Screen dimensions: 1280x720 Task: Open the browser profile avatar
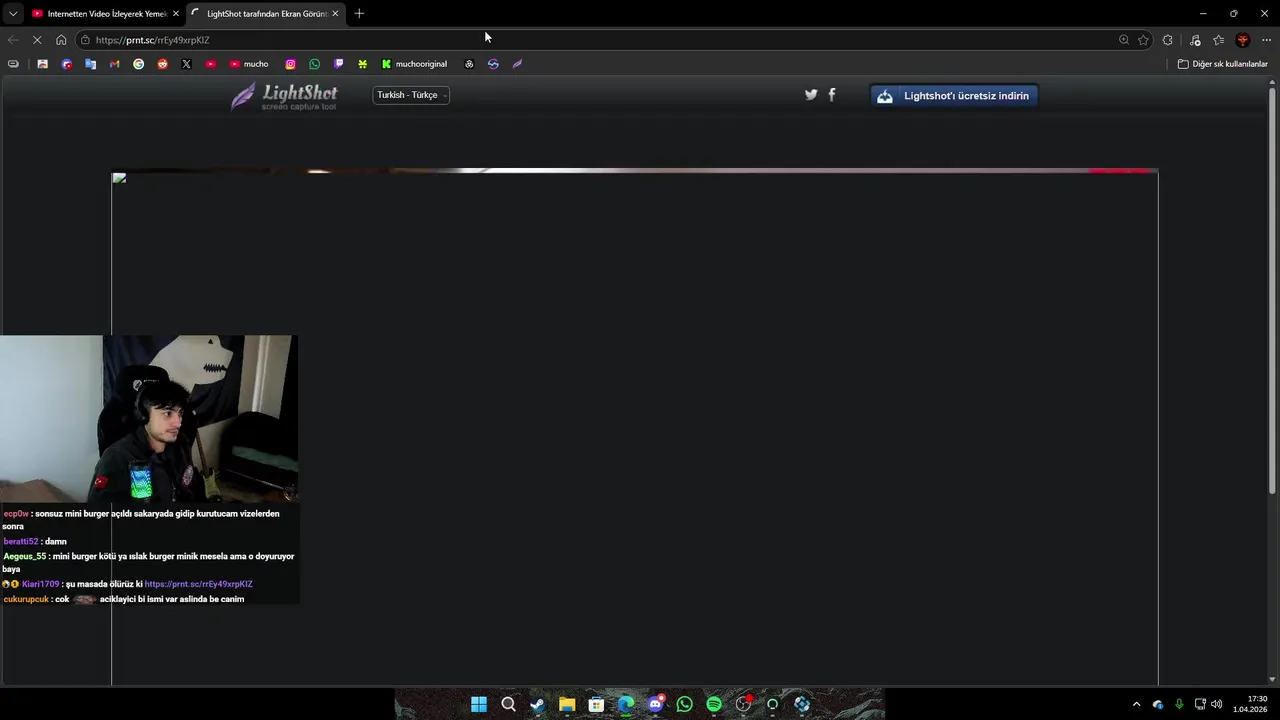click(1243, 40)
